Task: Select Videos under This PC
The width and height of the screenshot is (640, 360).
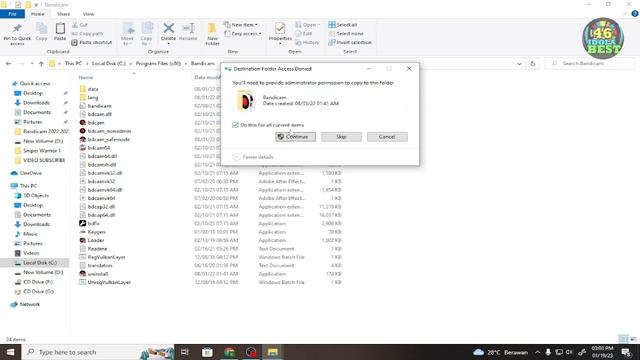Action: pos(31,253)
